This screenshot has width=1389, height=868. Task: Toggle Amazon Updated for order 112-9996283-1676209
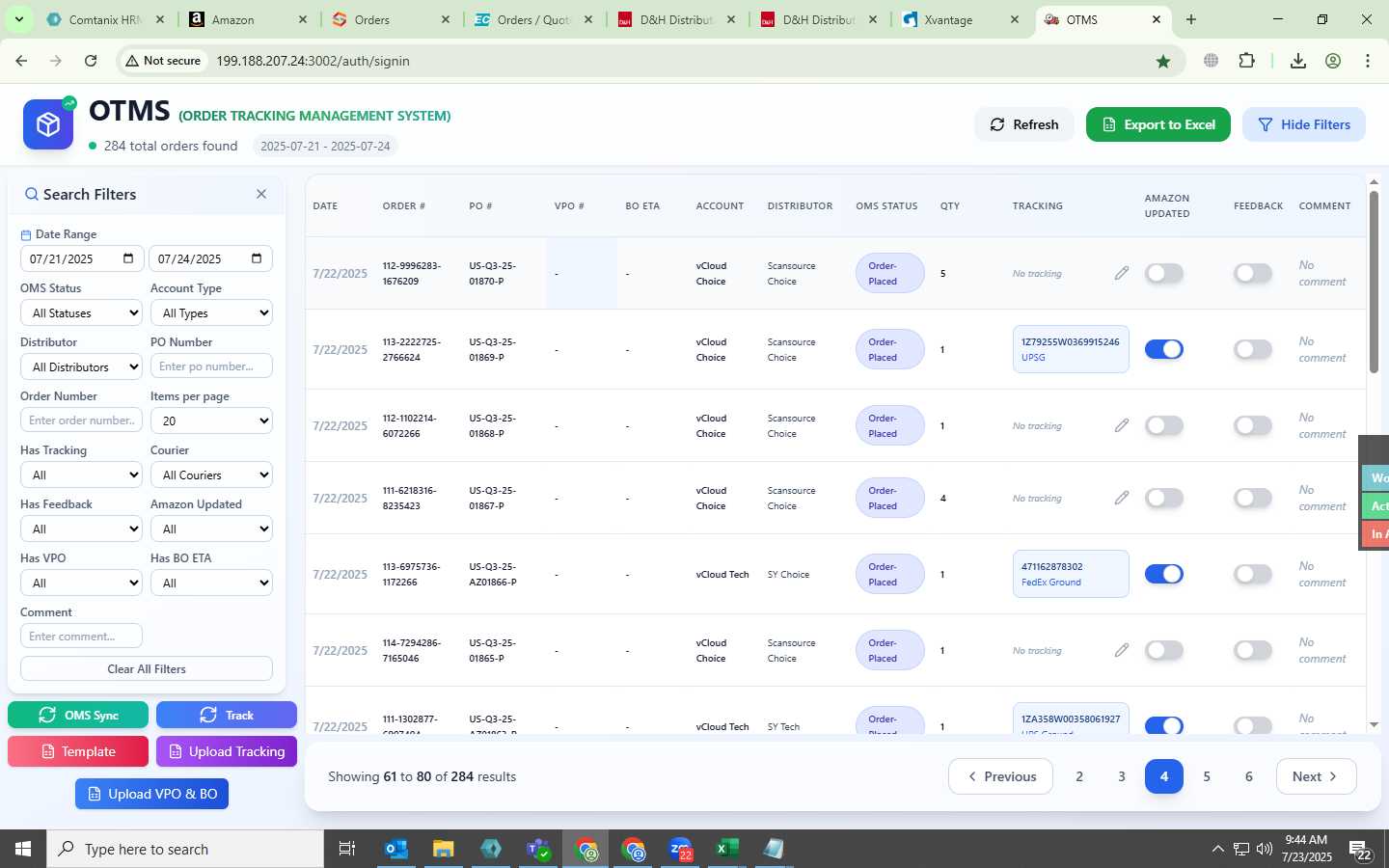(x=1164, y=273)
